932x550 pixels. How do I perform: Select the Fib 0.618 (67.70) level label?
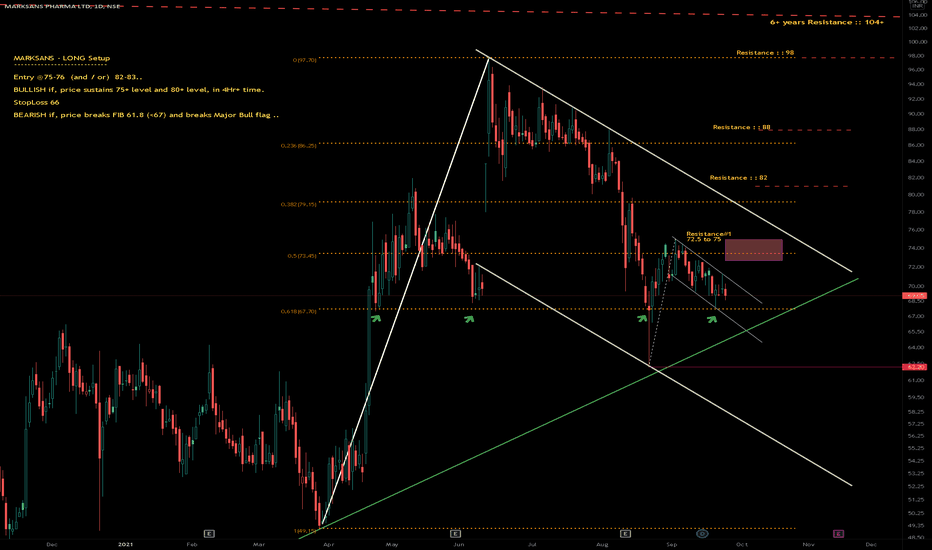pos(298,311)
